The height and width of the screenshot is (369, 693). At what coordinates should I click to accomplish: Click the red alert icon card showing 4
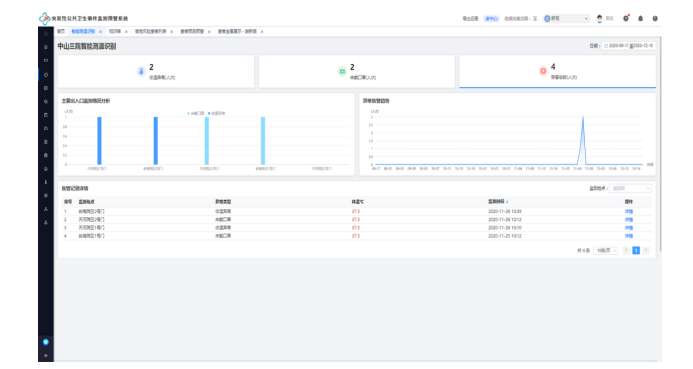point(557,72)
